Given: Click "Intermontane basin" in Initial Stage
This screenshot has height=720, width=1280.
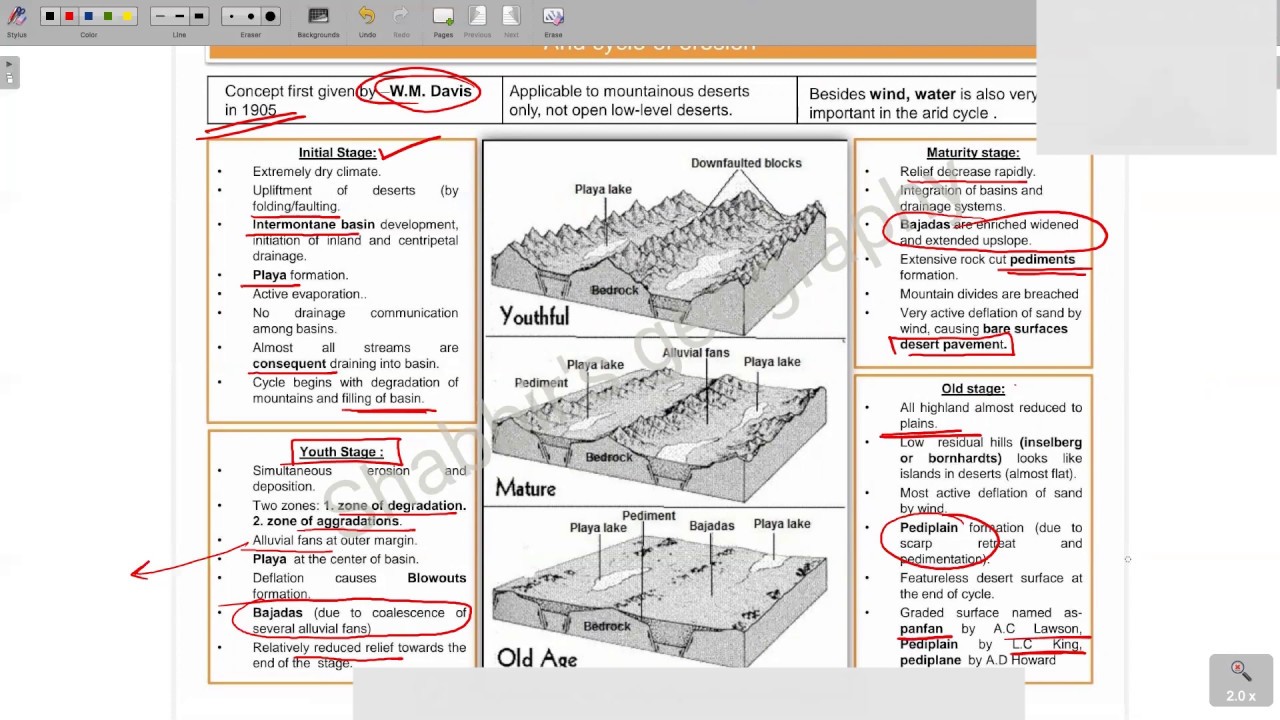Looking at the screenshot, I should coord(314,225).
